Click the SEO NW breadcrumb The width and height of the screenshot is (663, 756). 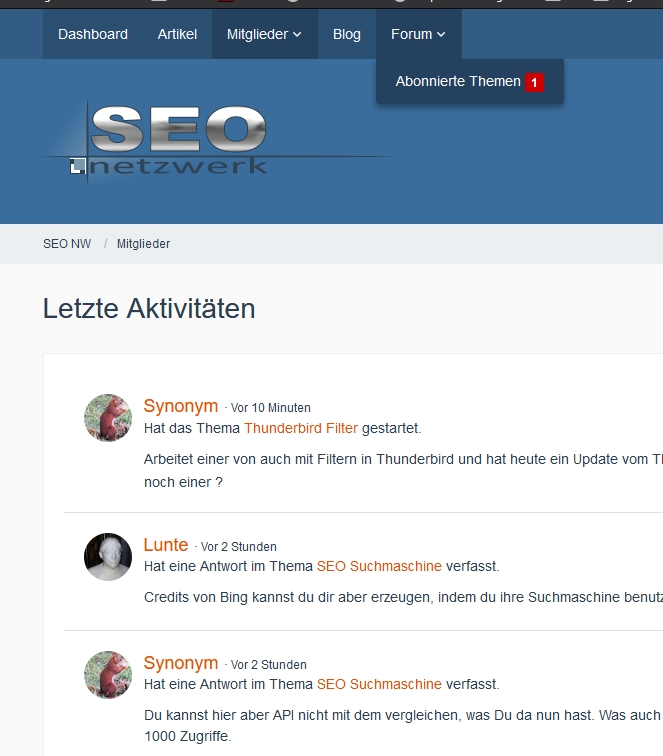(67, 244)
